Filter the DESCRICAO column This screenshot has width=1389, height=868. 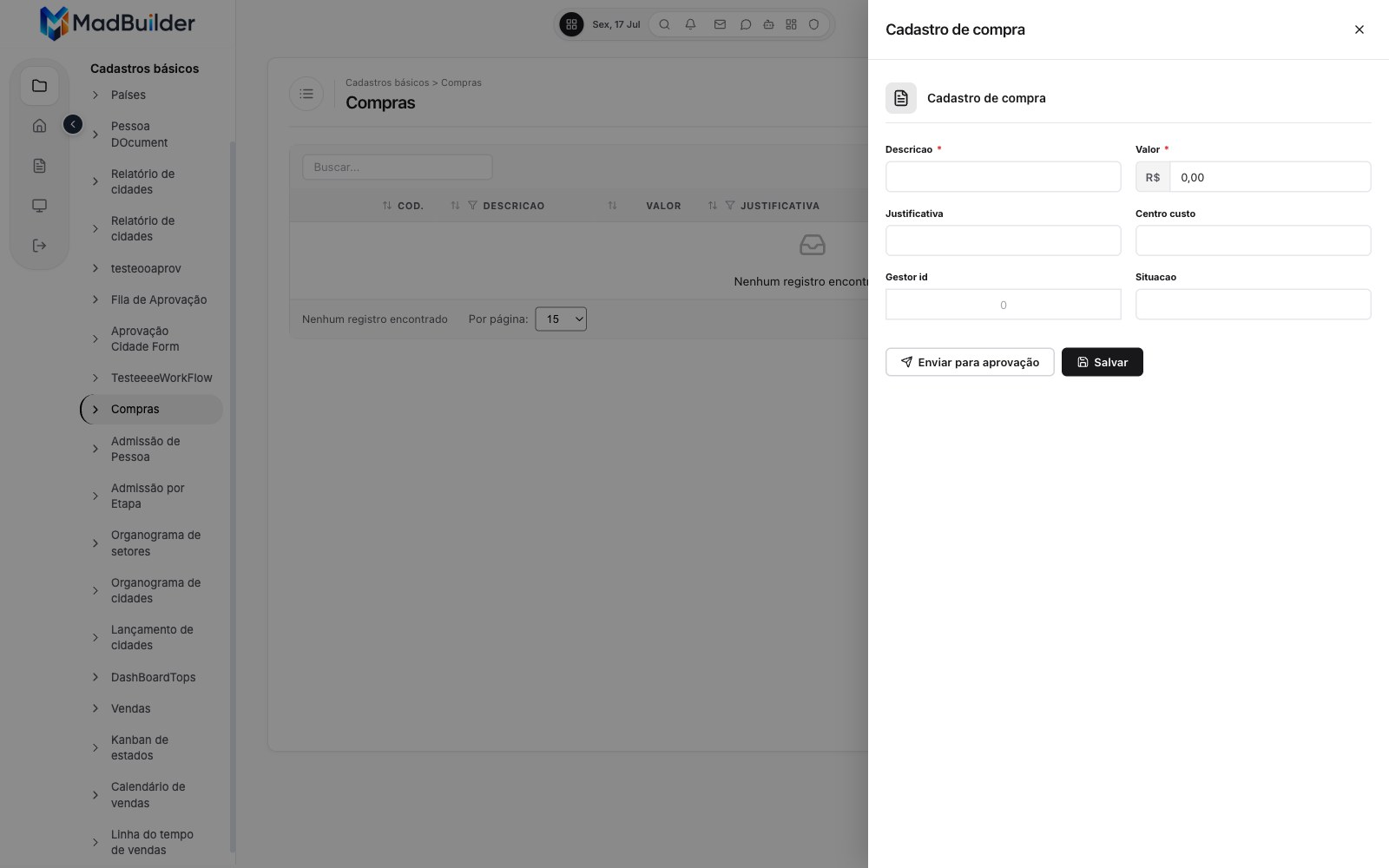tap(472, 206)
